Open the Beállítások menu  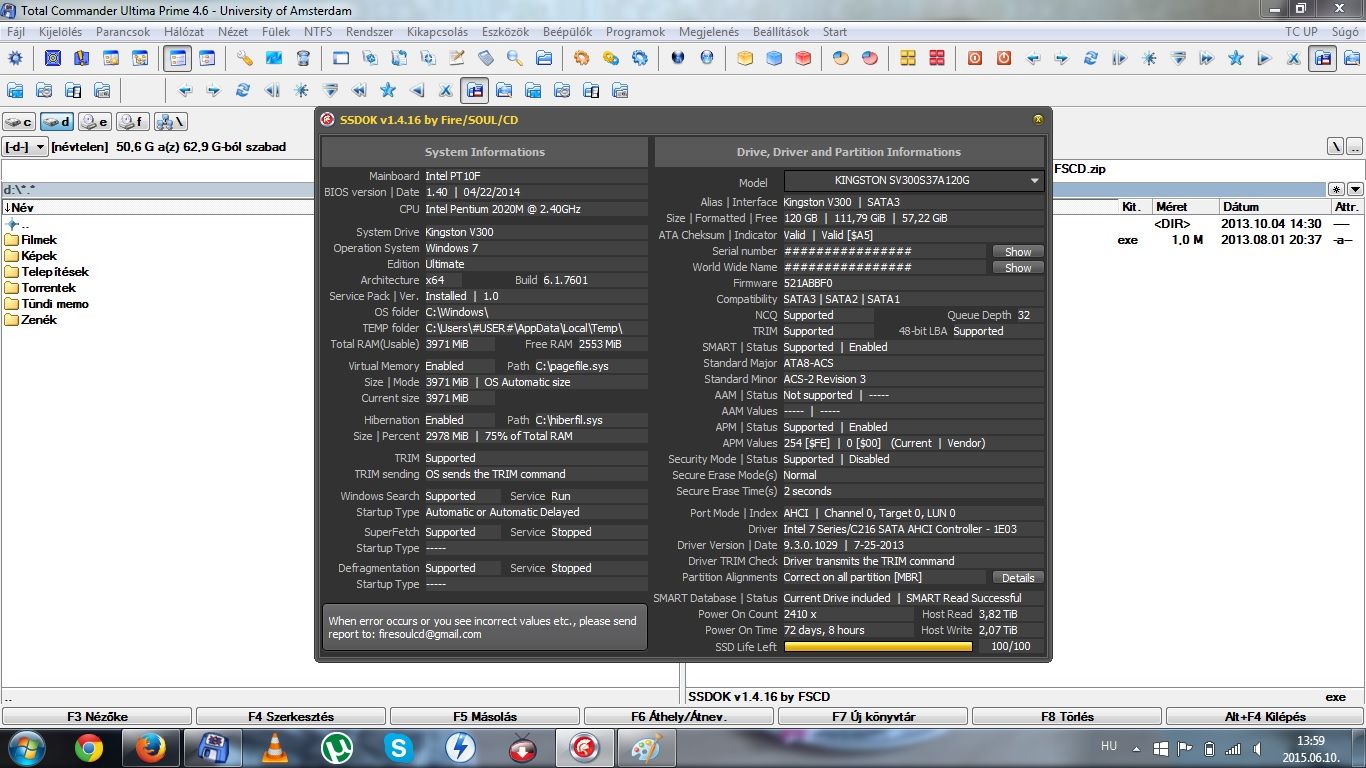tap(781, 32)
